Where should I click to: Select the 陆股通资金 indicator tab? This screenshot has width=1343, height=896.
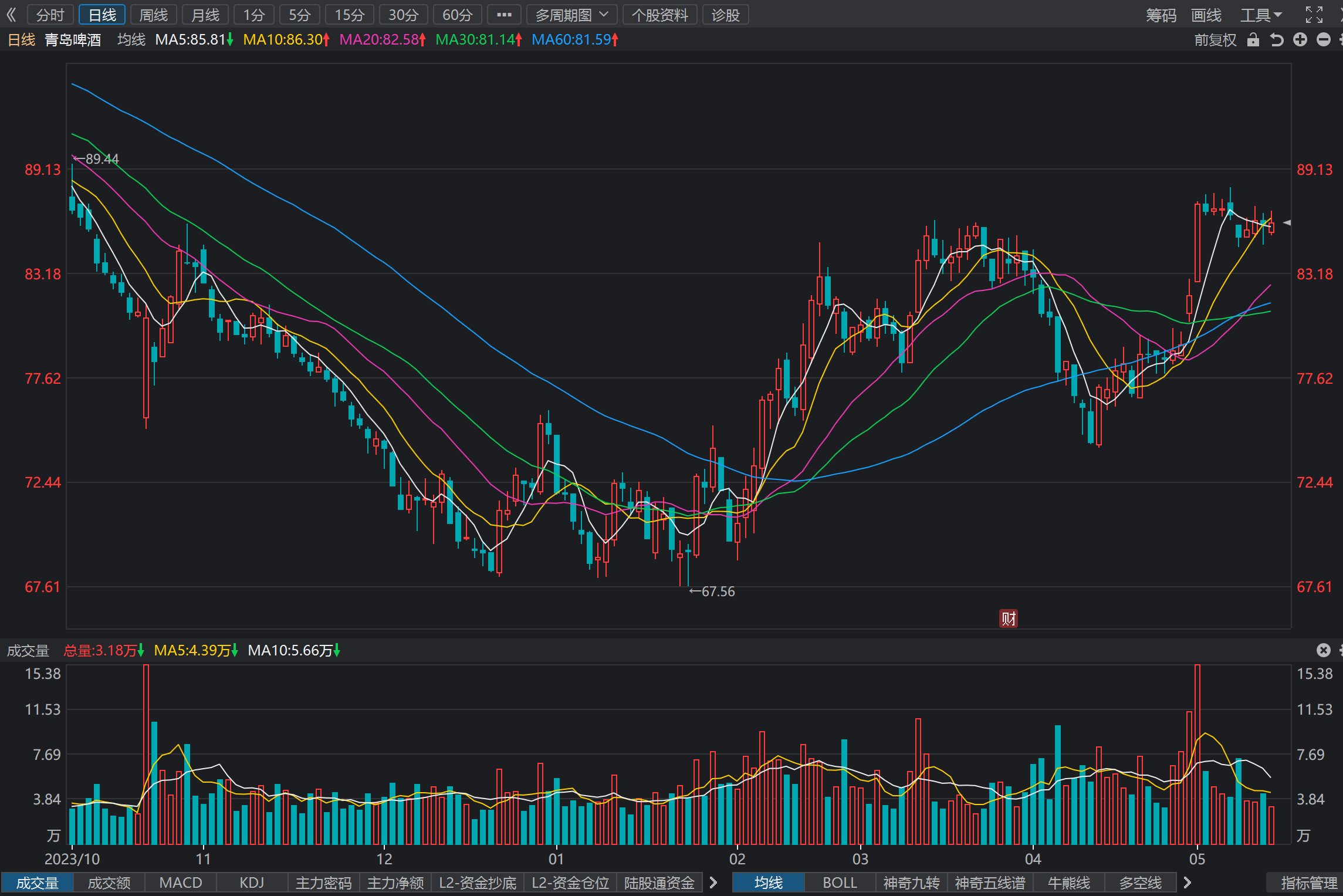(659, 883)
